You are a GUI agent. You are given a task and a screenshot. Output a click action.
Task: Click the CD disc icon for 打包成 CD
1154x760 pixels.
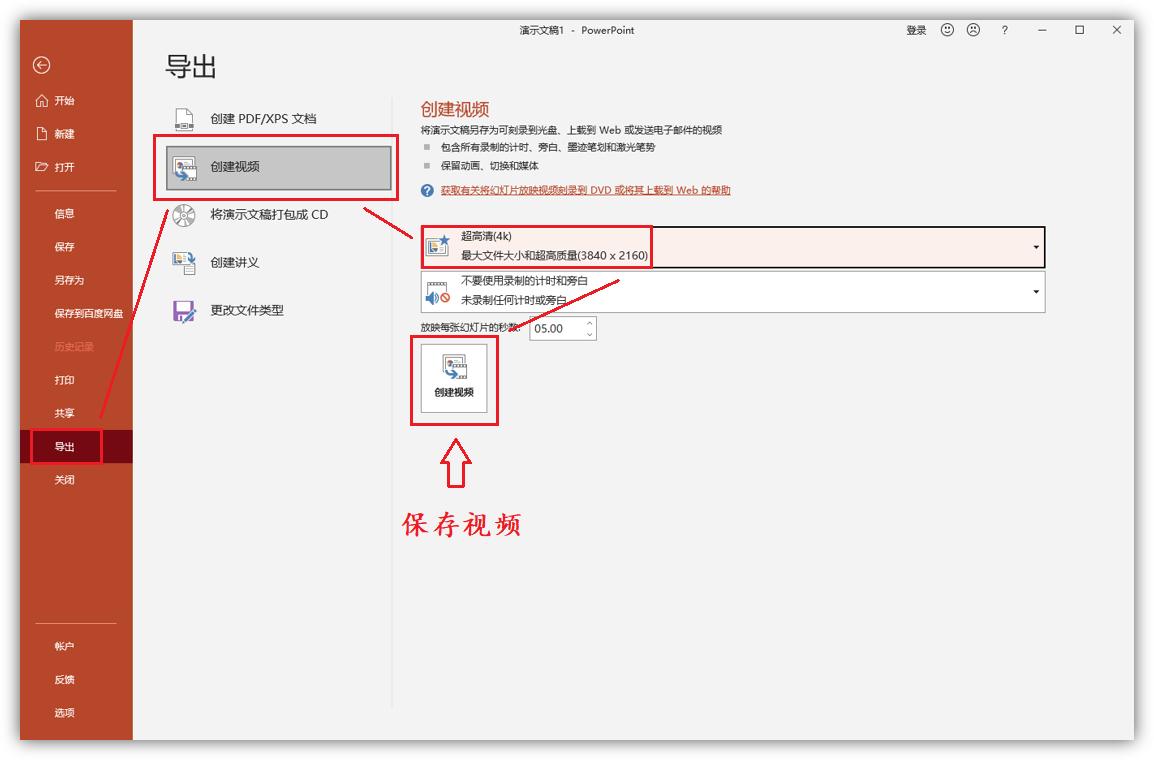(184, 215)
